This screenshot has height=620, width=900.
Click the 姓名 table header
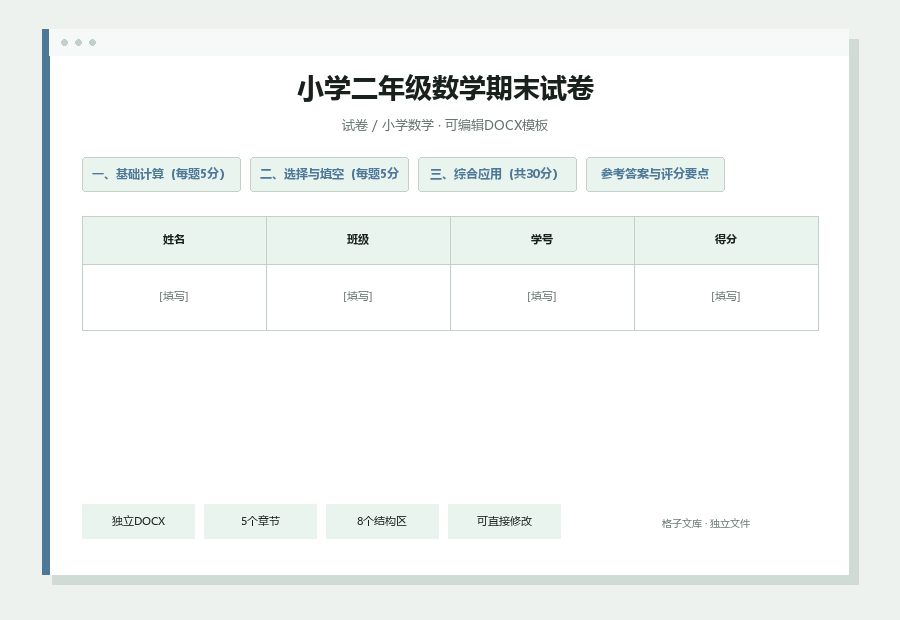(174, 241)
